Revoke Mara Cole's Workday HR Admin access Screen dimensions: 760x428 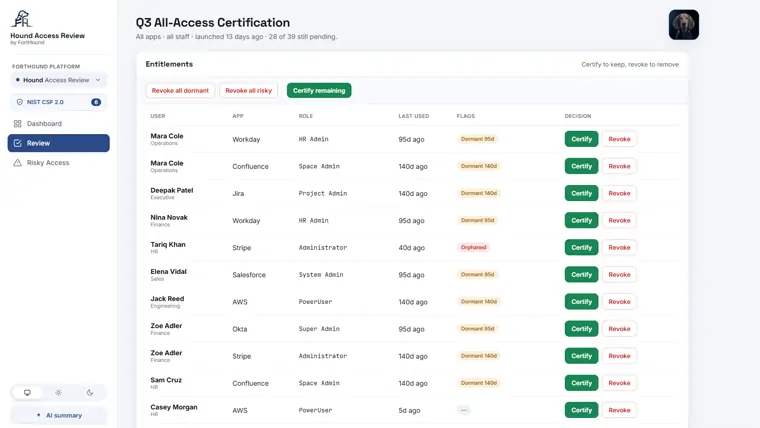tap(619, 139)
